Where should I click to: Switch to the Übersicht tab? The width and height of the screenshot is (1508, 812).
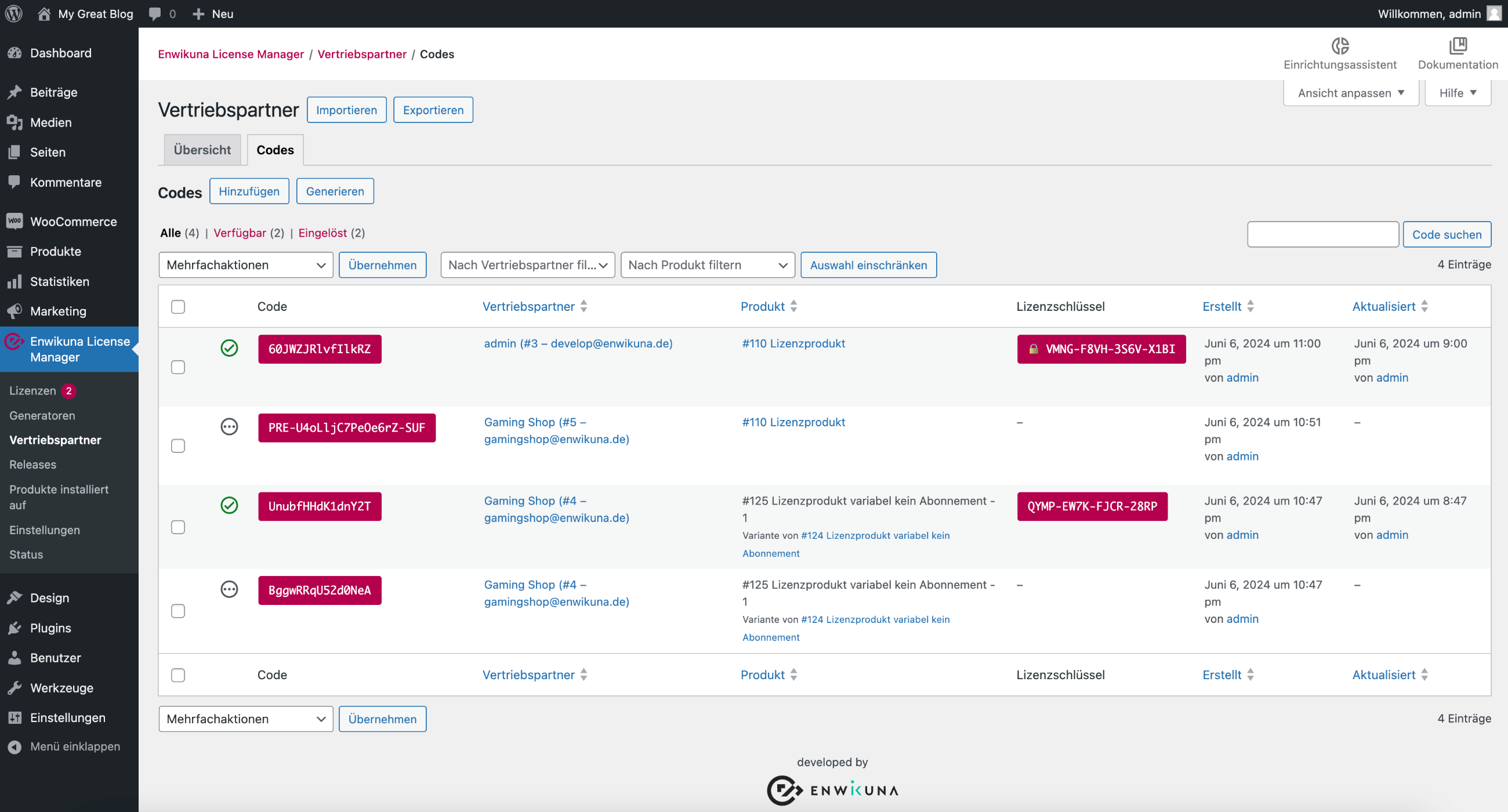[x=202, y=149]
